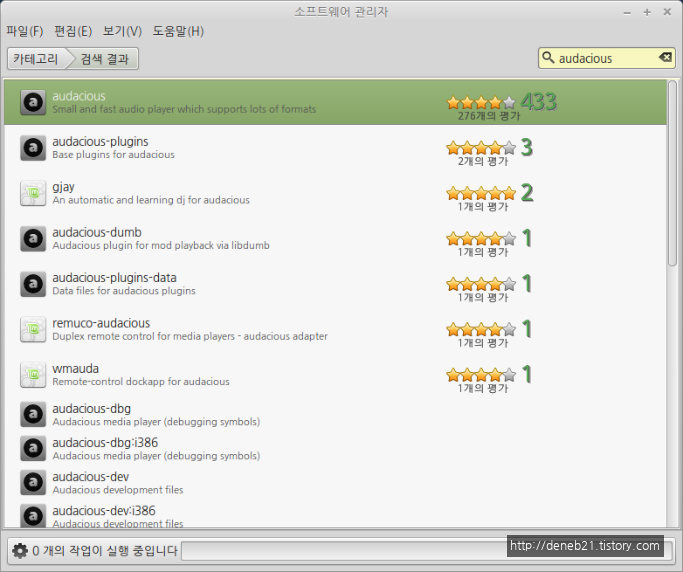Open the 편집(E) menu
The height and width of the screenshot is (572, 683).
point(72,31)
